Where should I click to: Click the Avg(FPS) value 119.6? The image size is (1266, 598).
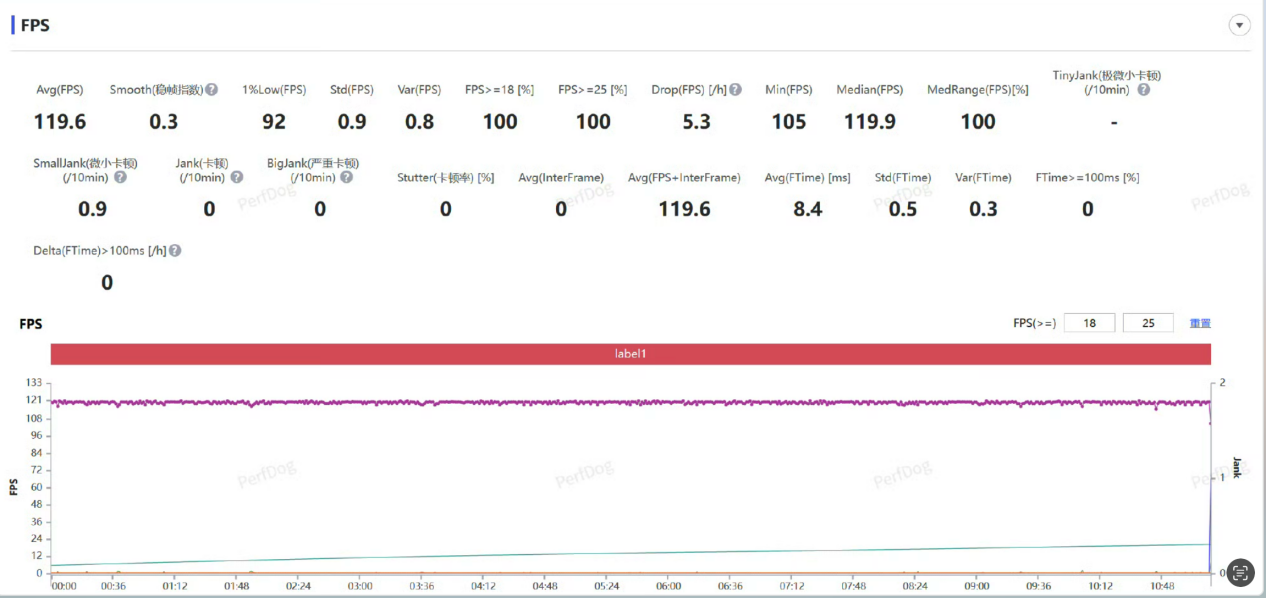(x=61, y=122)
